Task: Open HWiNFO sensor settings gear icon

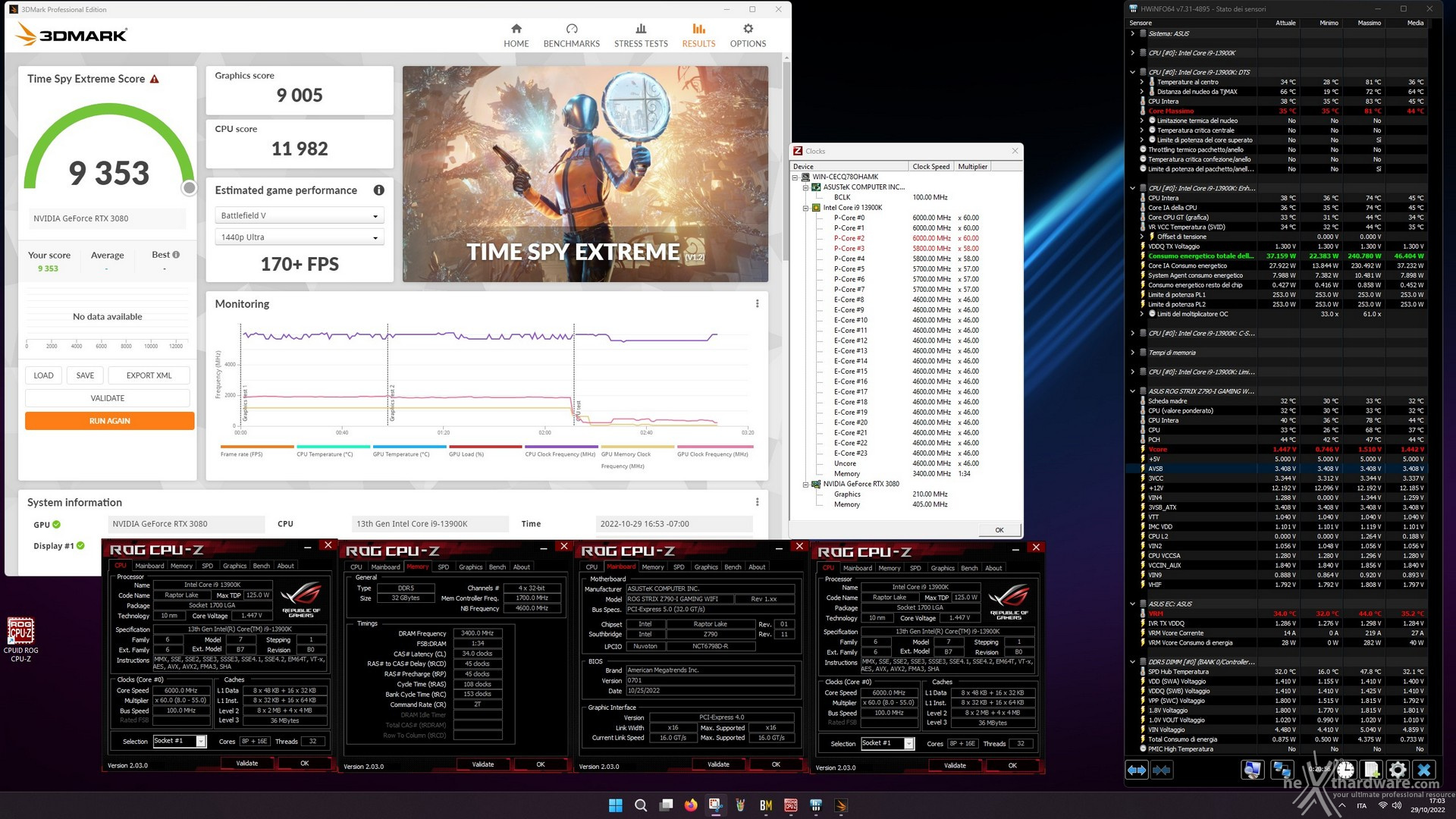Action: pos(1398,770)
